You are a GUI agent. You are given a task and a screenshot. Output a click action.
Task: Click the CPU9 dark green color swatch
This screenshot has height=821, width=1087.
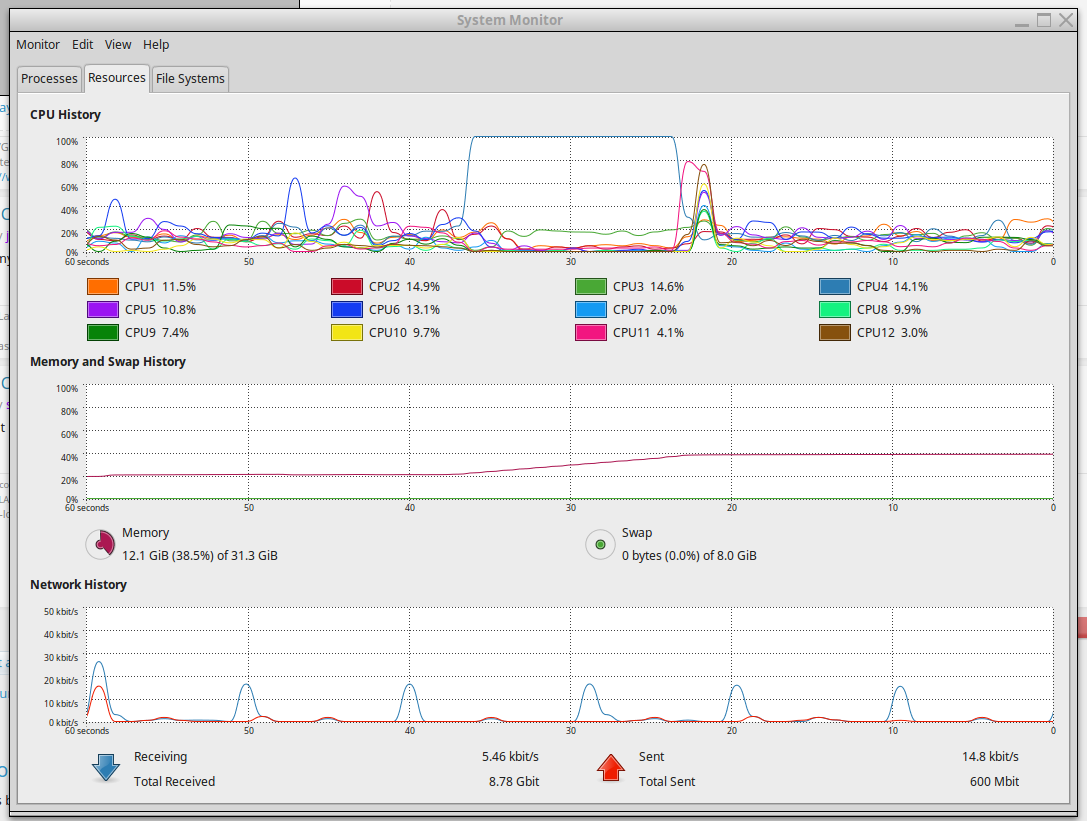[x=103, y=332]
